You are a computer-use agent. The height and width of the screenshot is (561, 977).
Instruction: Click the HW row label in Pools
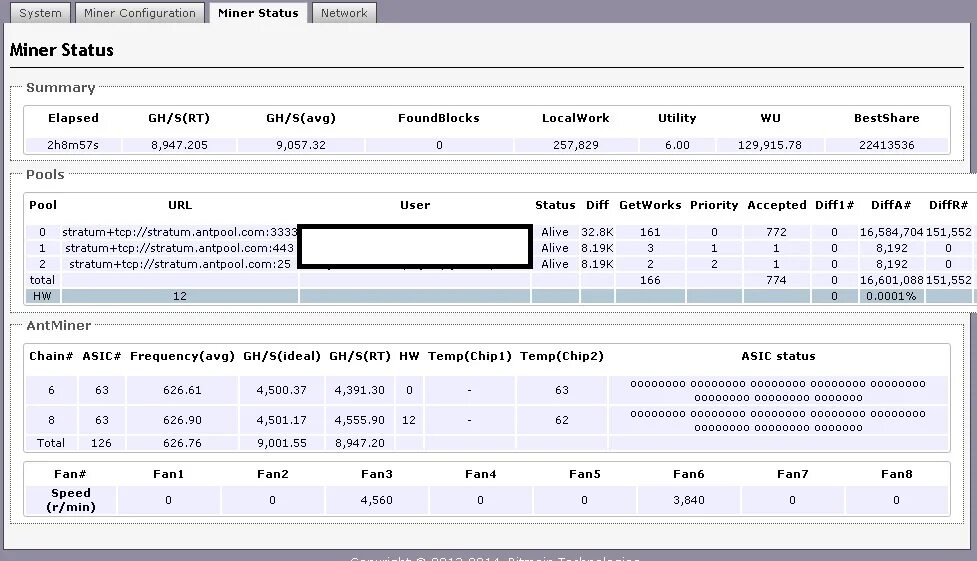[42, 297]
